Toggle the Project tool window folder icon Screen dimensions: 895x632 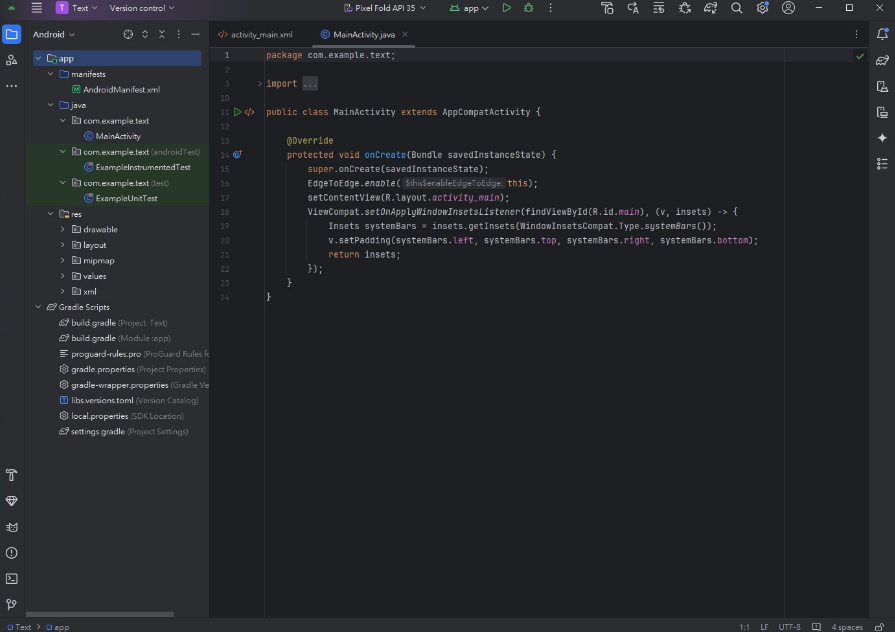coord(12,34)
